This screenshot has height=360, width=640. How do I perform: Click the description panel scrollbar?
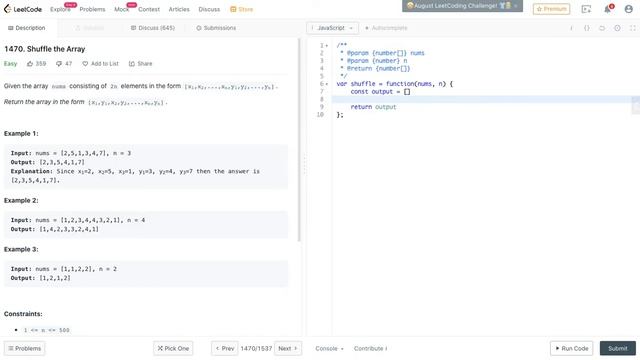click(299, 140)
